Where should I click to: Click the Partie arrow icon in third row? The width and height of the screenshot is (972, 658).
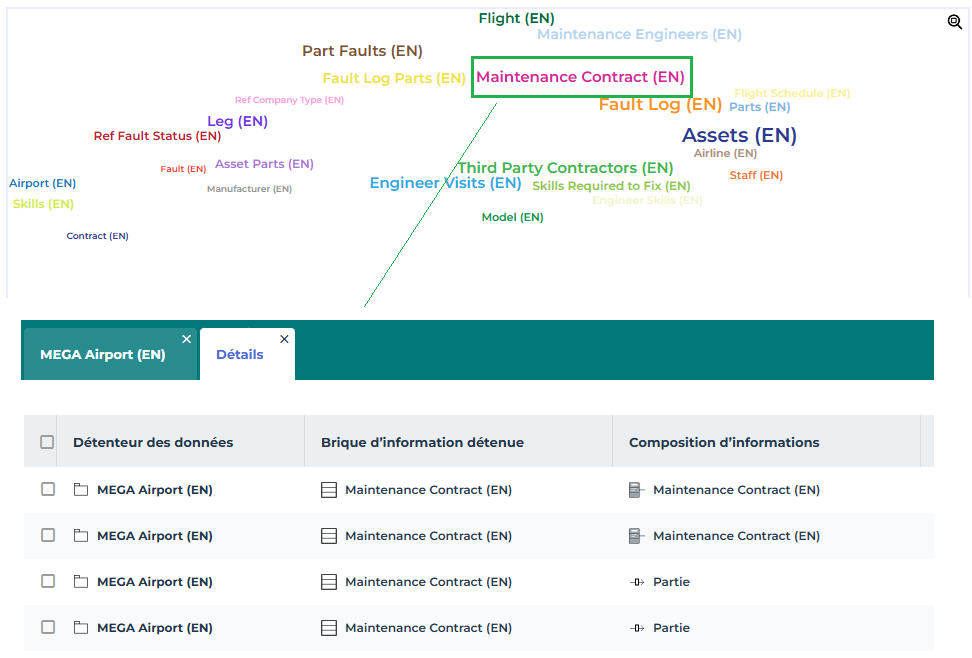coord(637,582)
